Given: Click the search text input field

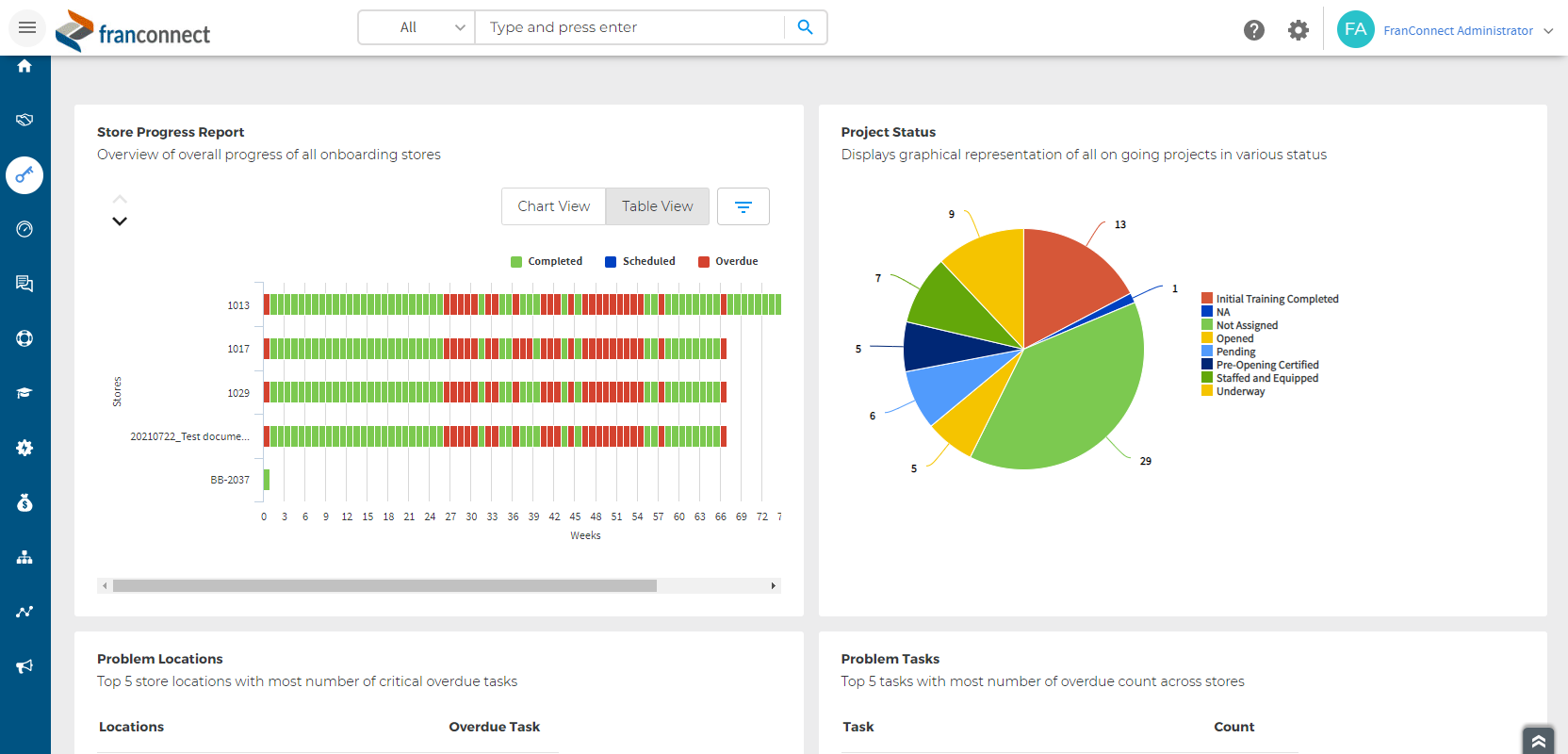Looking at the screenshot, I should [629, 27].
